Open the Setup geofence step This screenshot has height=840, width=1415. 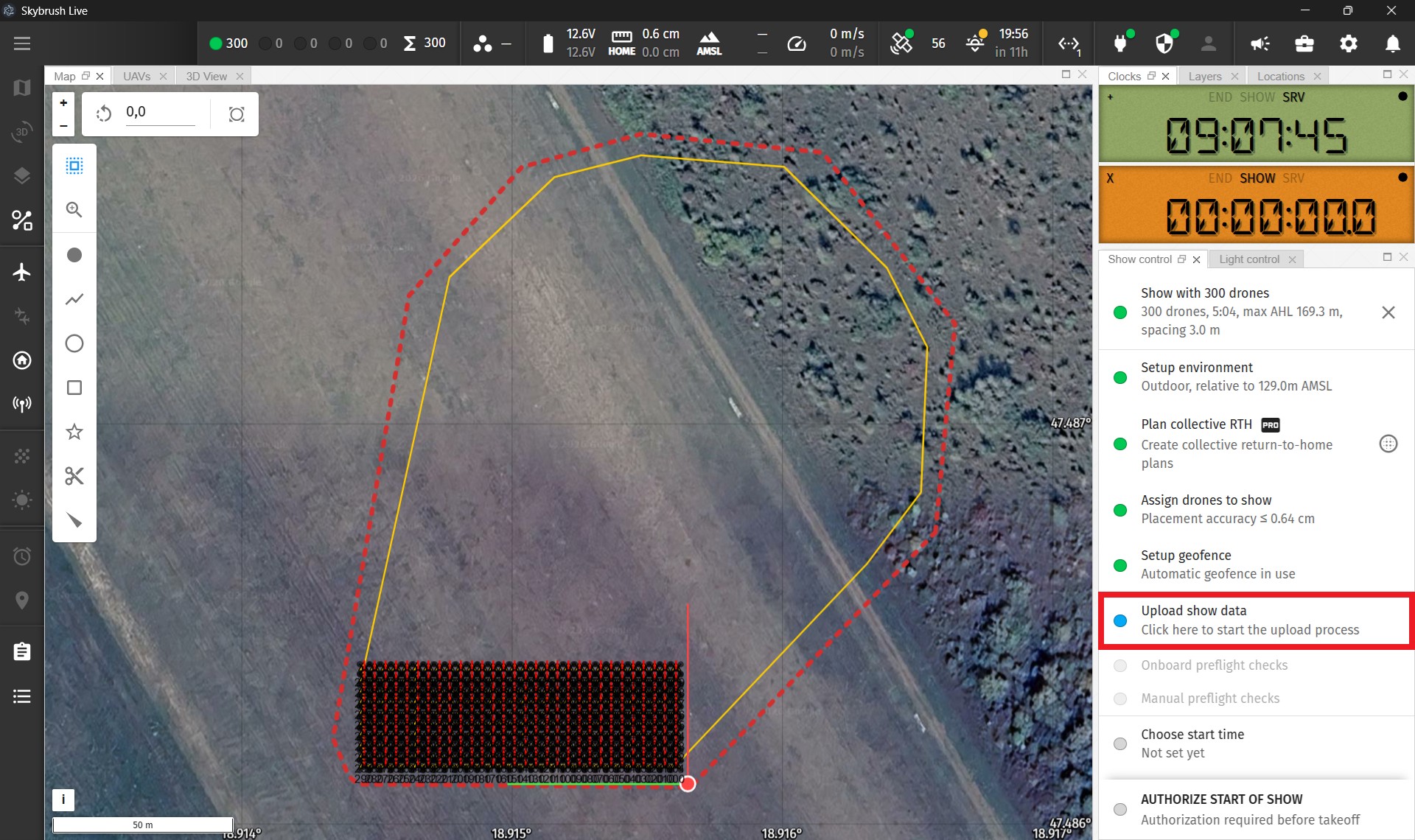1256,564
